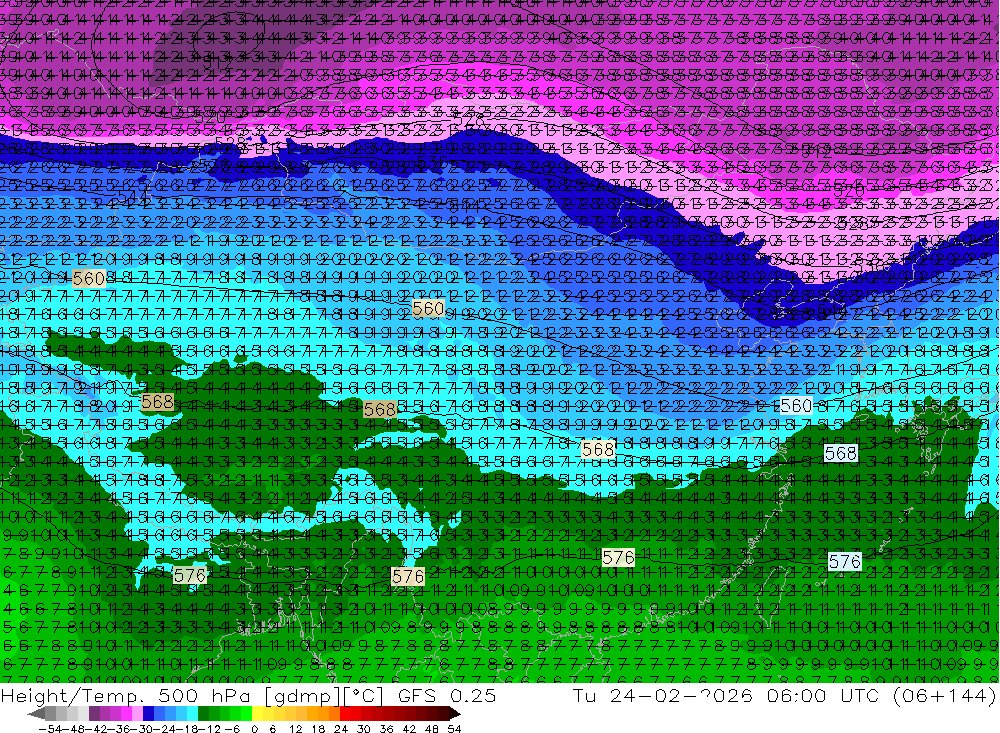Click the '-30' value on the color scale

(x=142, y=729)
